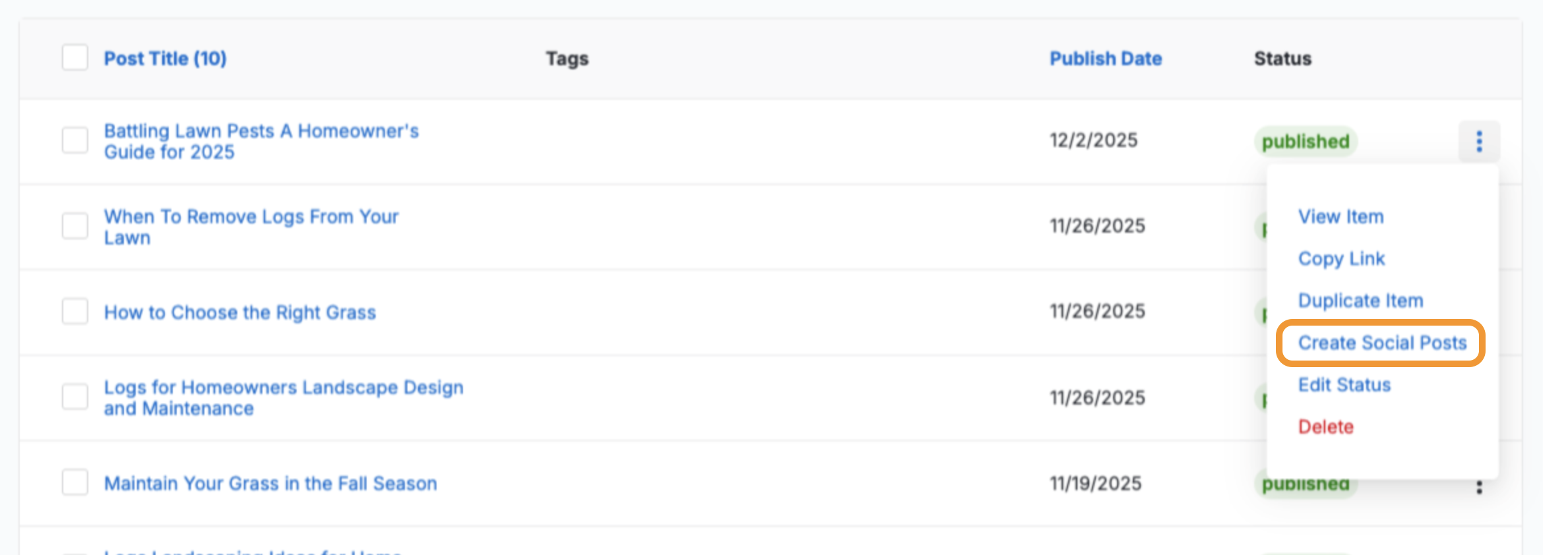Viewport: 1568px width, 555px height.
Task: Select checkbox for When To Remove Logs post
Action: [x=75, y=226]
